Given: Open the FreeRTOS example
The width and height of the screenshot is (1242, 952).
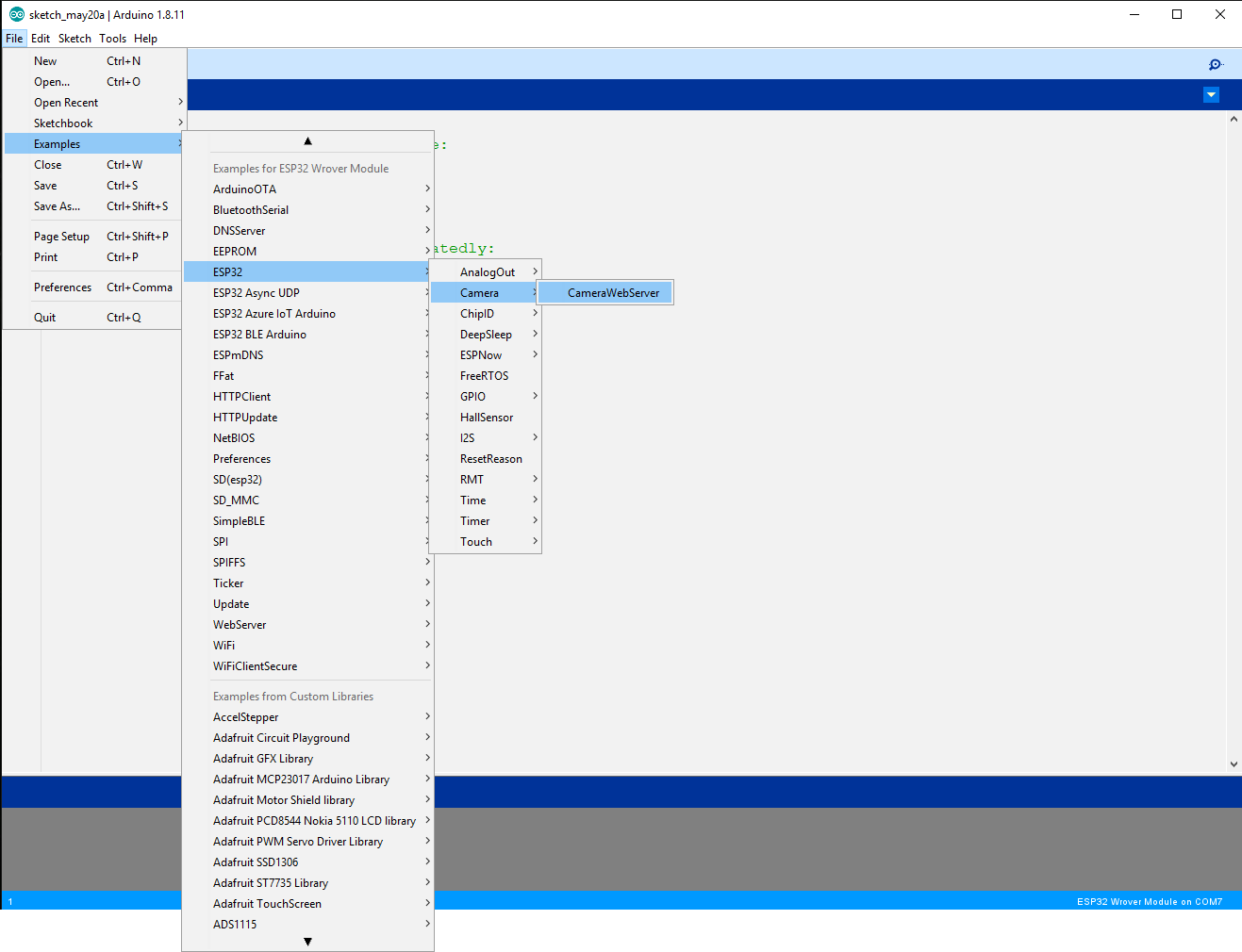Looking at the screenshot, I should click(x=486, y=376).
